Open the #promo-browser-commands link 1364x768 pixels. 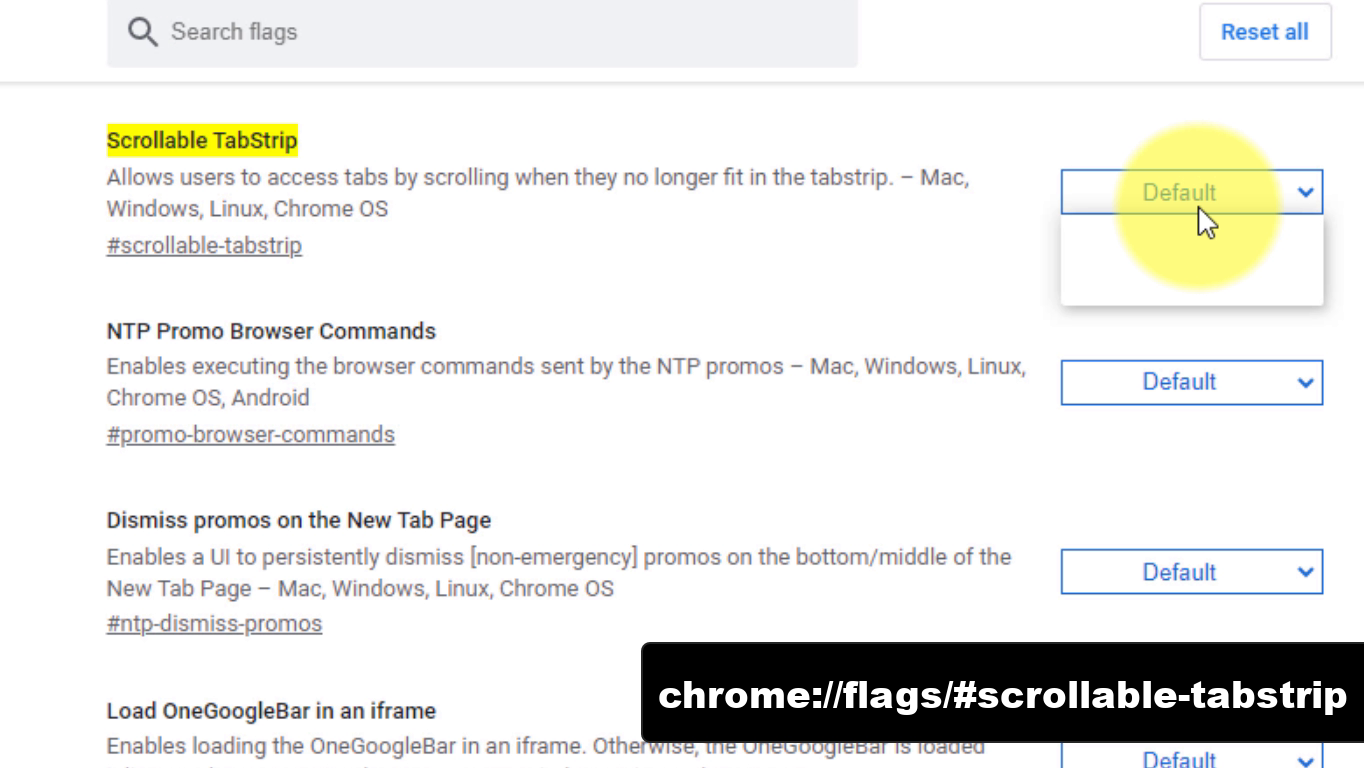[x=250, y=435]
